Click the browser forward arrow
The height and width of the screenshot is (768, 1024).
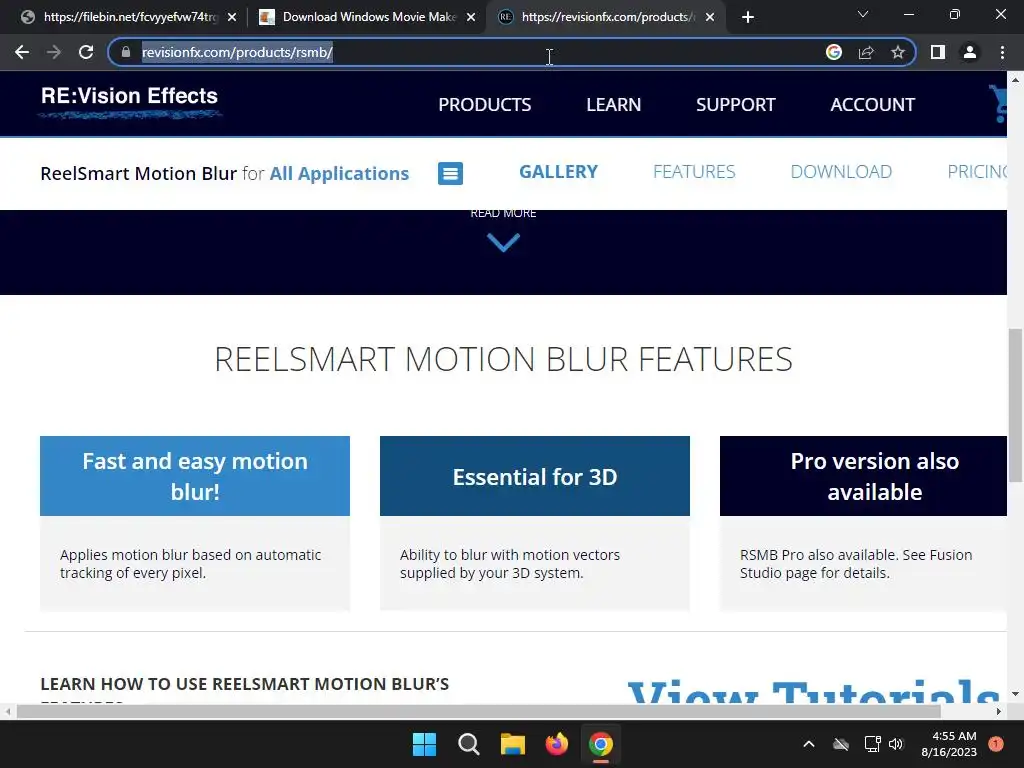pyautogui.click(x=54, y=52)
